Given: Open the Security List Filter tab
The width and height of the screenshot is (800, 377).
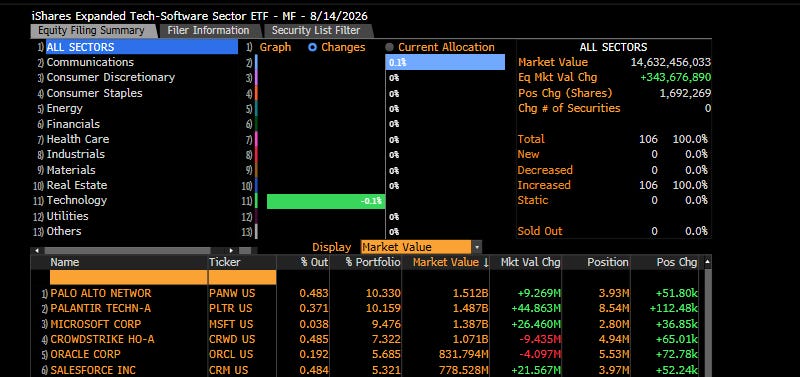Looking at the screenshot, I should (316, 31).
